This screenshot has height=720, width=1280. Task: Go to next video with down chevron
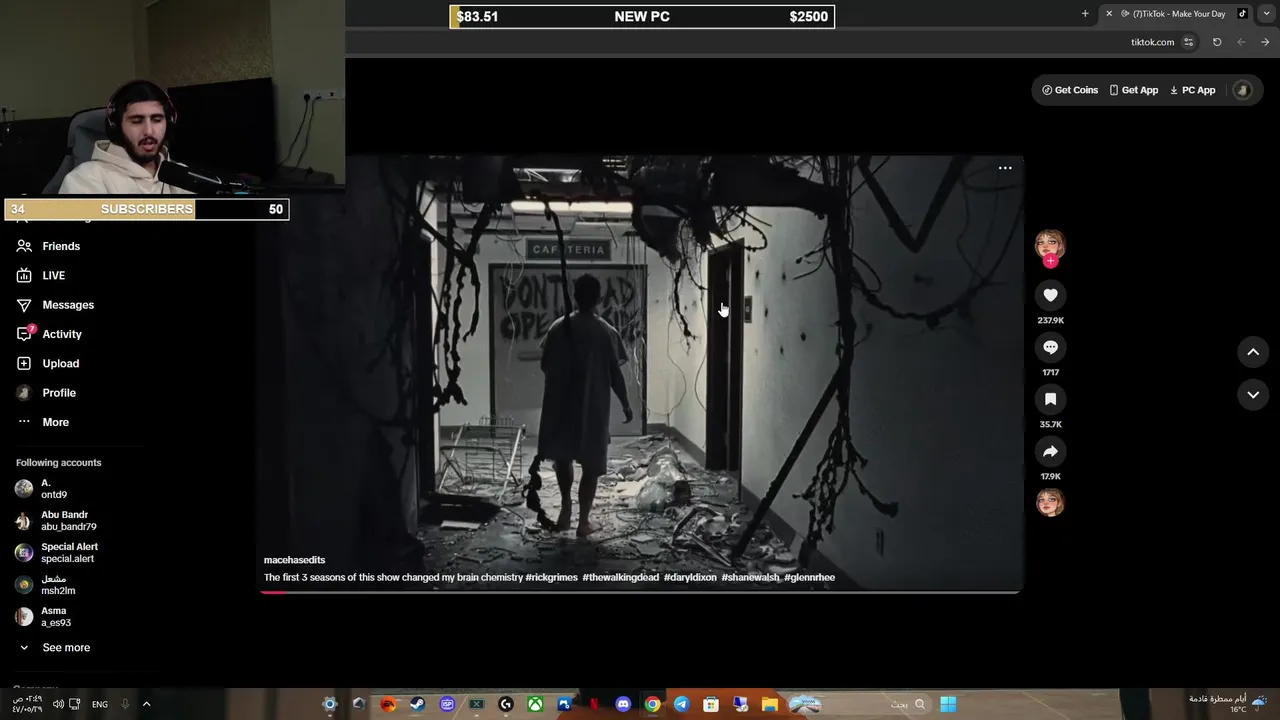pyautogui.click(x=1253, y=395)
